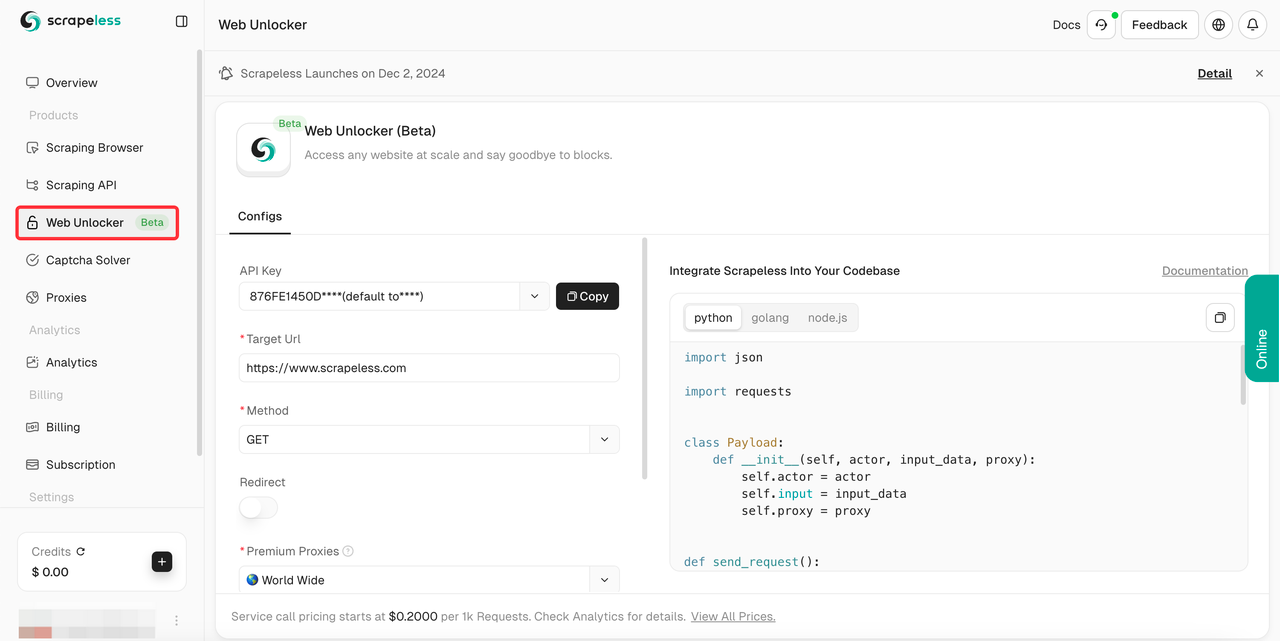Image resolution: width=1280 pixels, height=641 pixels.
Task: Click the Scraping Browser icon
Action: [x=33, y=148]
